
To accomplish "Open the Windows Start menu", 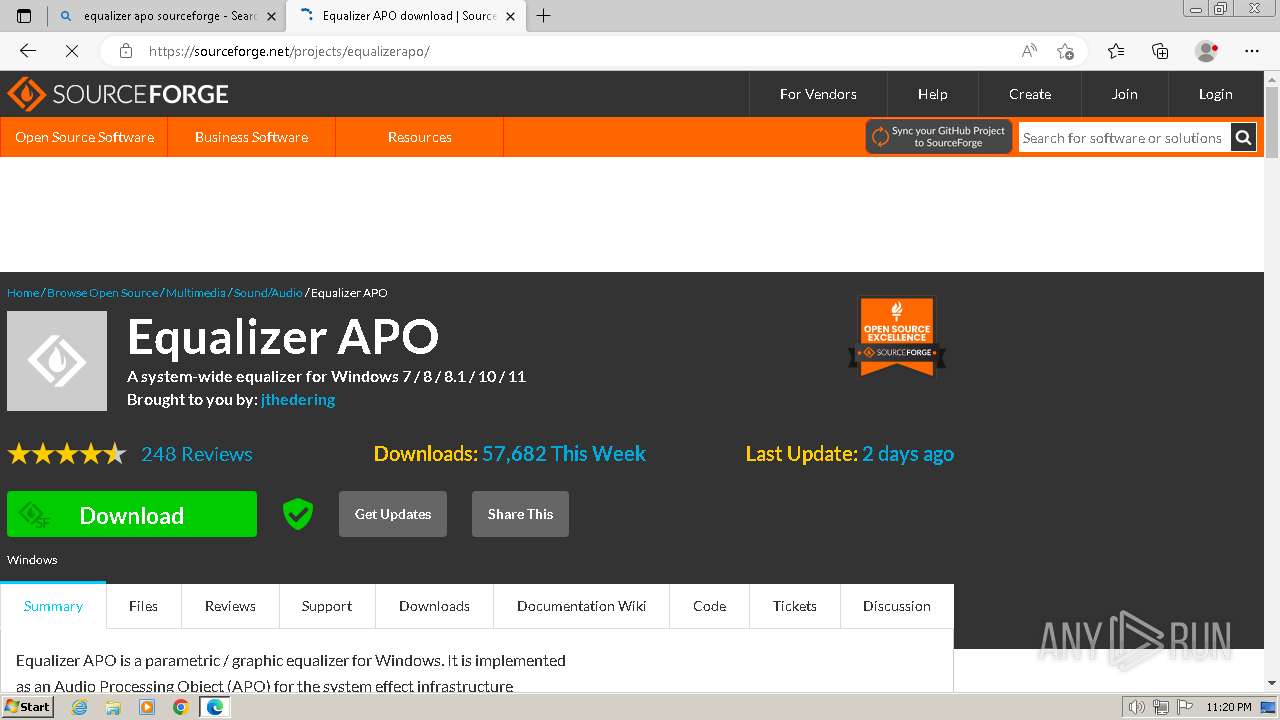I will point(27,706).
